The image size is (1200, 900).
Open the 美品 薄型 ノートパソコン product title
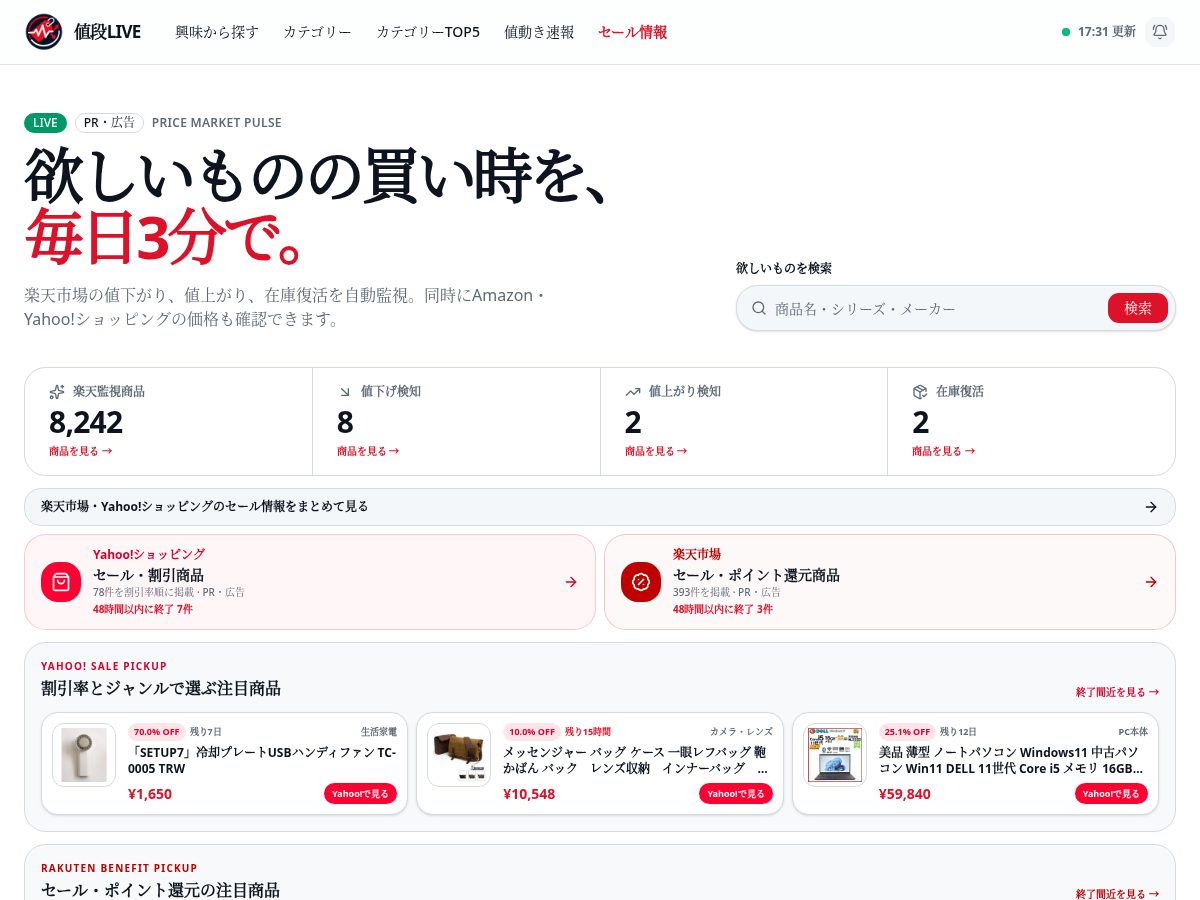pos(1013,760)
